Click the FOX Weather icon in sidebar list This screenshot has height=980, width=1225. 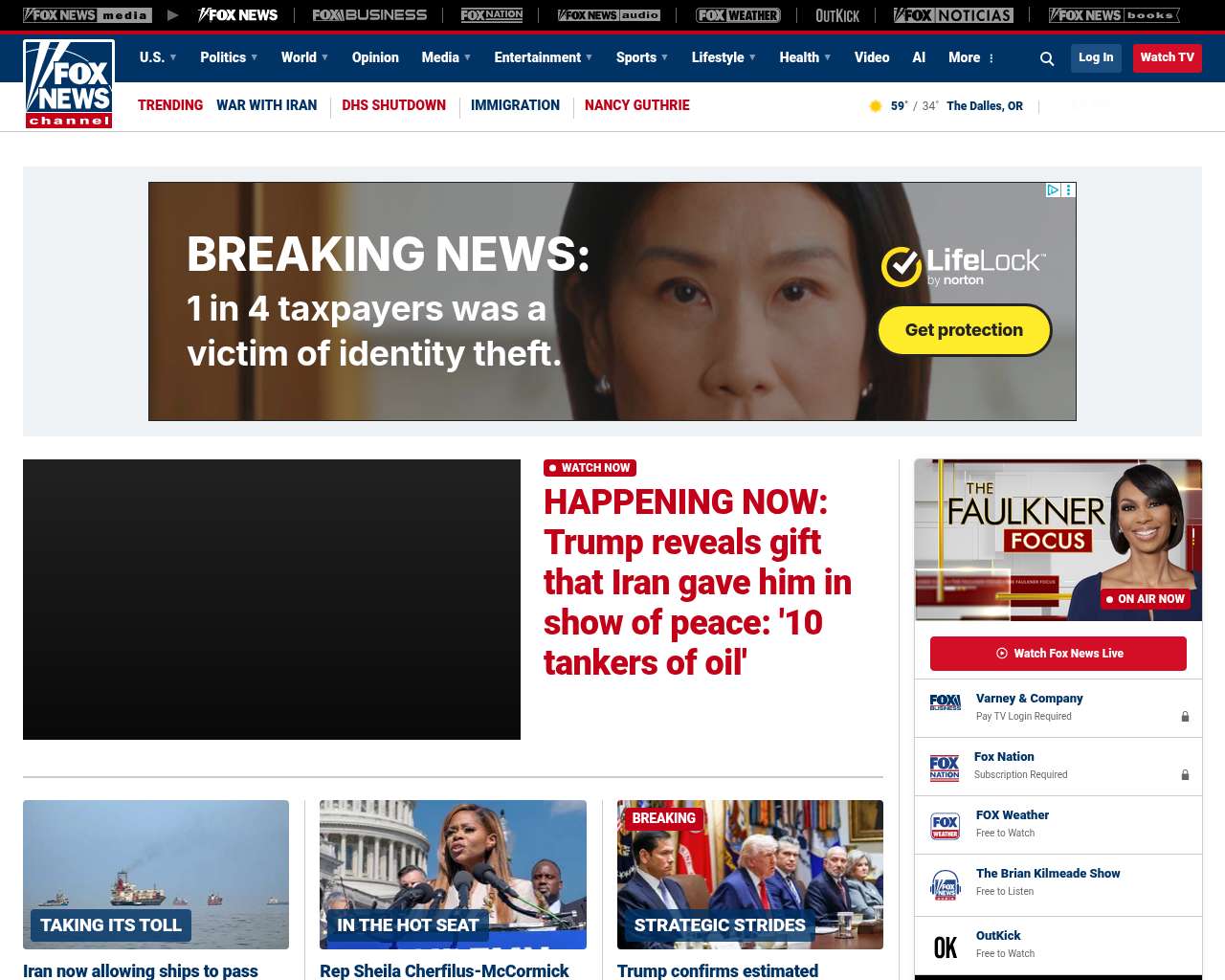pyautogui.click(x=945, y=826)
